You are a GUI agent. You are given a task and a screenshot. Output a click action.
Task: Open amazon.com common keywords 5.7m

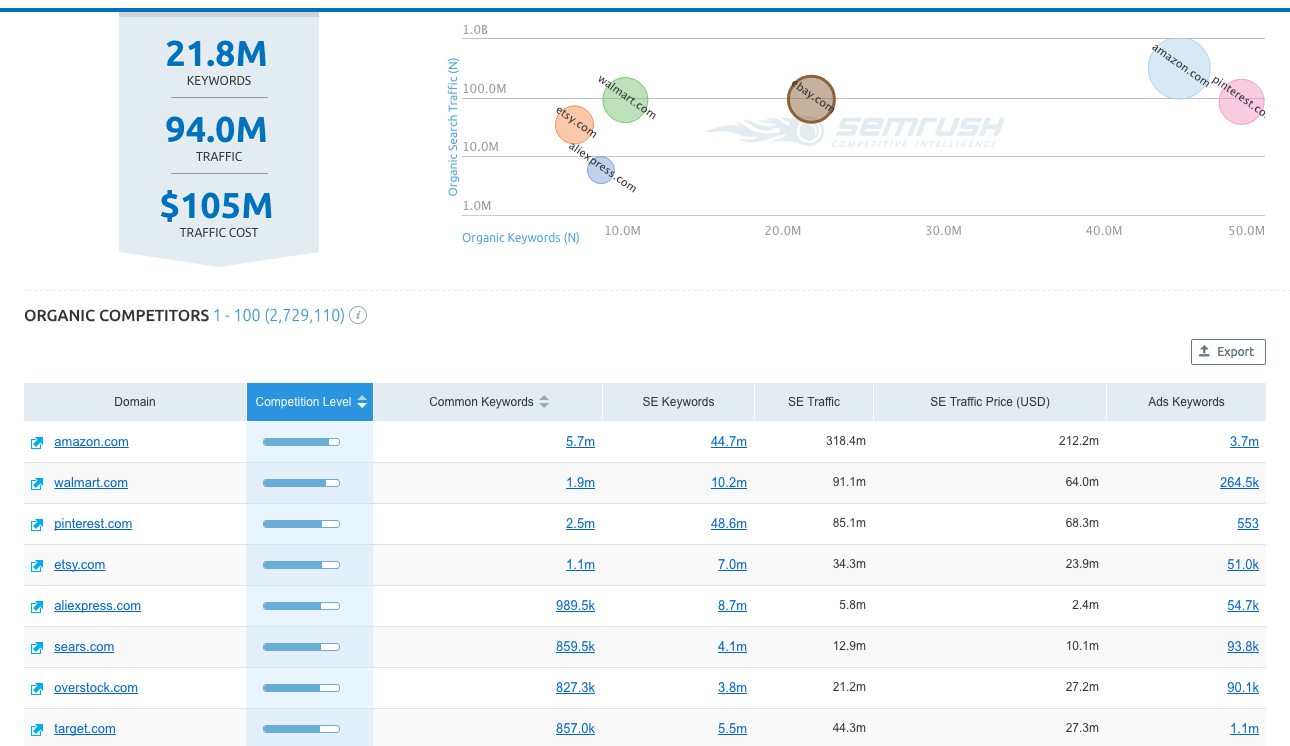click(580, 442)
